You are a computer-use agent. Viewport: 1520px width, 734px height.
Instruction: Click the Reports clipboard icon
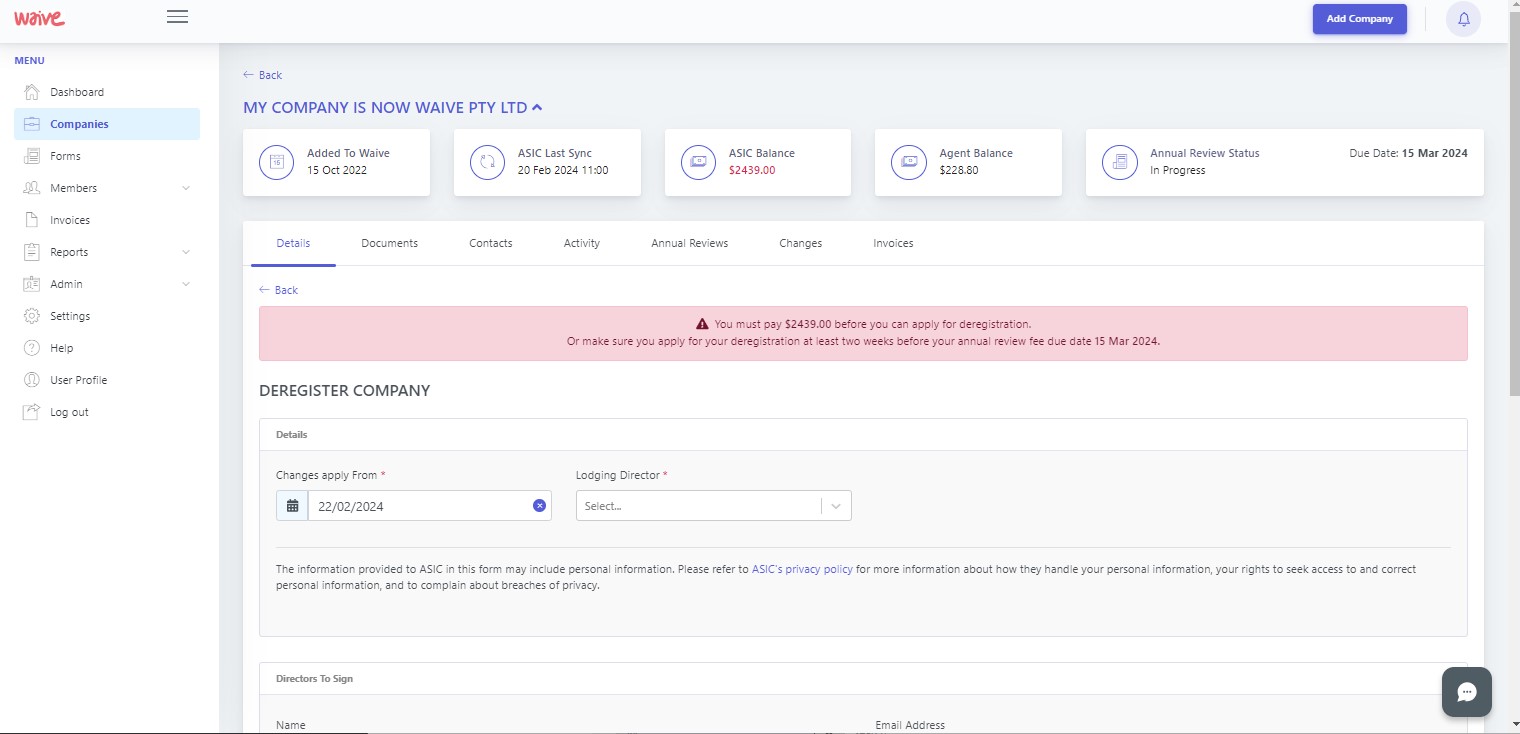coord(31,252)
